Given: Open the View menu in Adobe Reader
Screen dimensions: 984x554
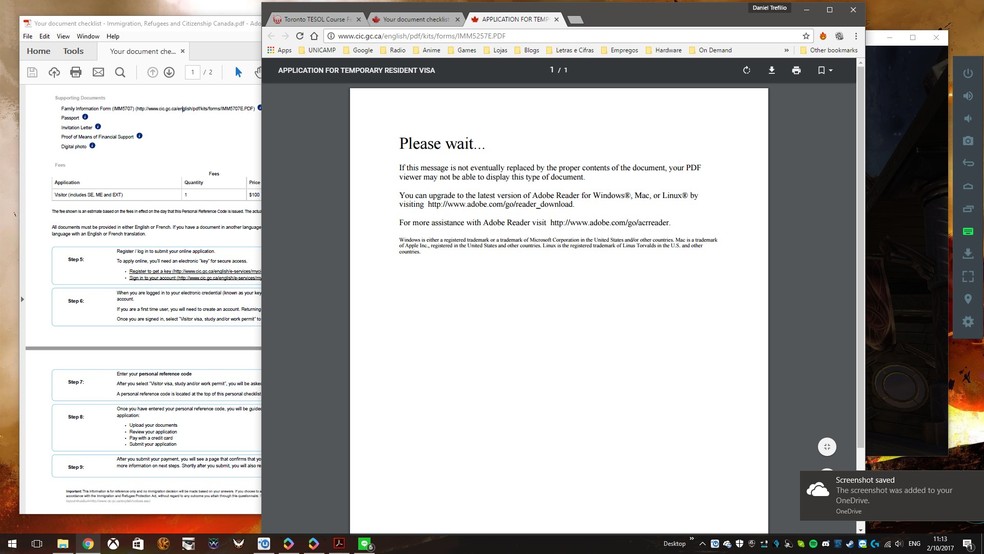Looking at the screenshot, I should [63, 36].
